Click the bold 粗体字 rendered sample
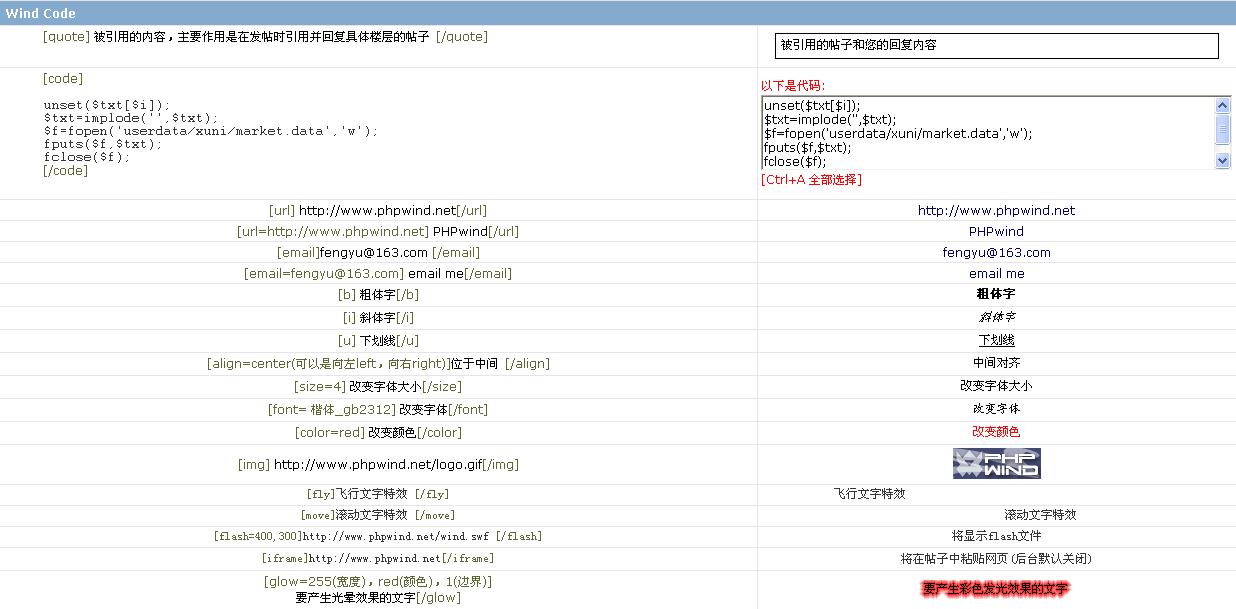Viewport: 1236px width, 609px height. (x=996, y=295)
